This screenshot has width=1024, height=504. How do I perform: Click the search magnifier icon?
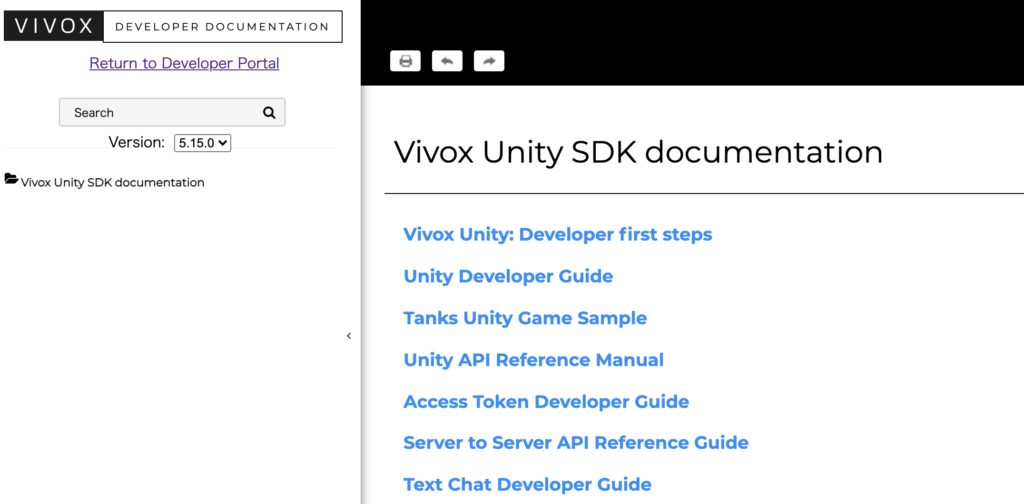tap(269, 112)
